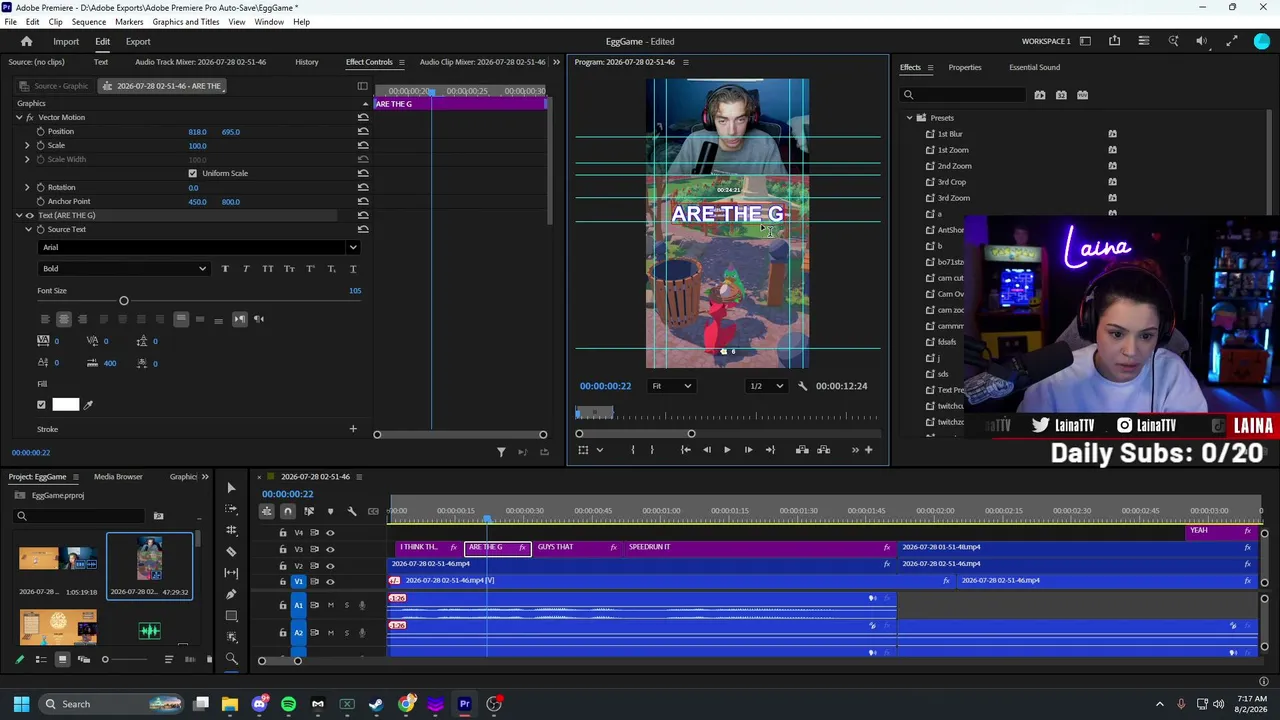This screenshot has height=720, width=1280.
Task: Open the 1/2 playback resolution dropdown
Action: point(766,386)
